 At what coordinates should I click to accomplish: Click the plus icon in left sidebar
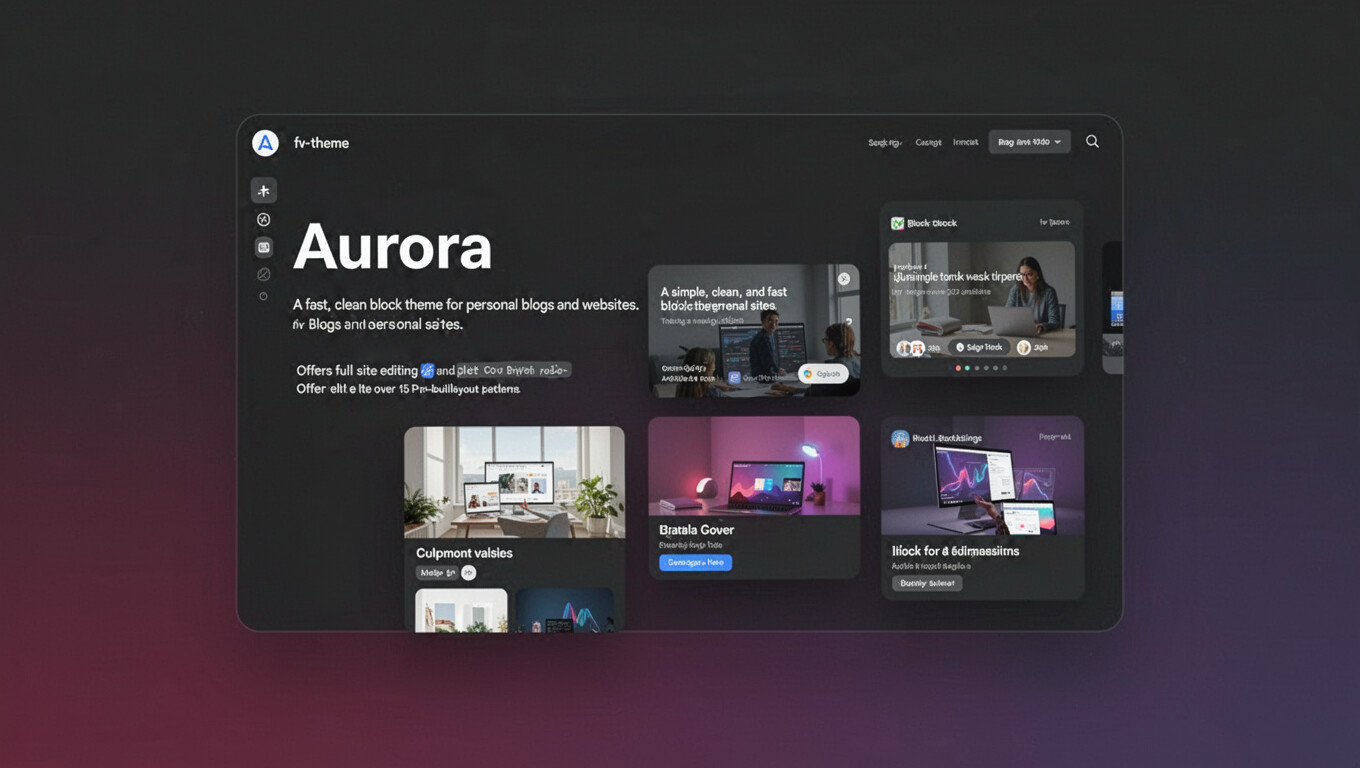(x=264, y=191)
